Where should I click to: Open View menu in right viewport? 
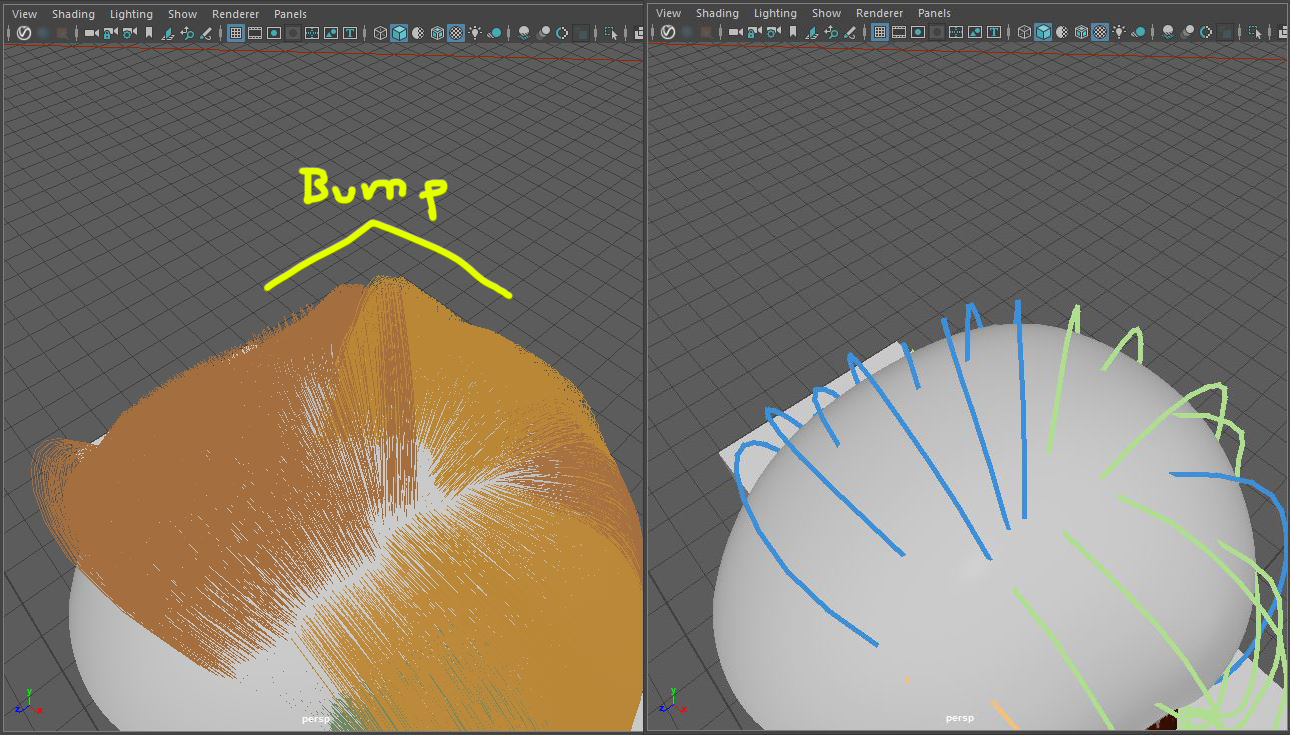click(x=669, y=13)
